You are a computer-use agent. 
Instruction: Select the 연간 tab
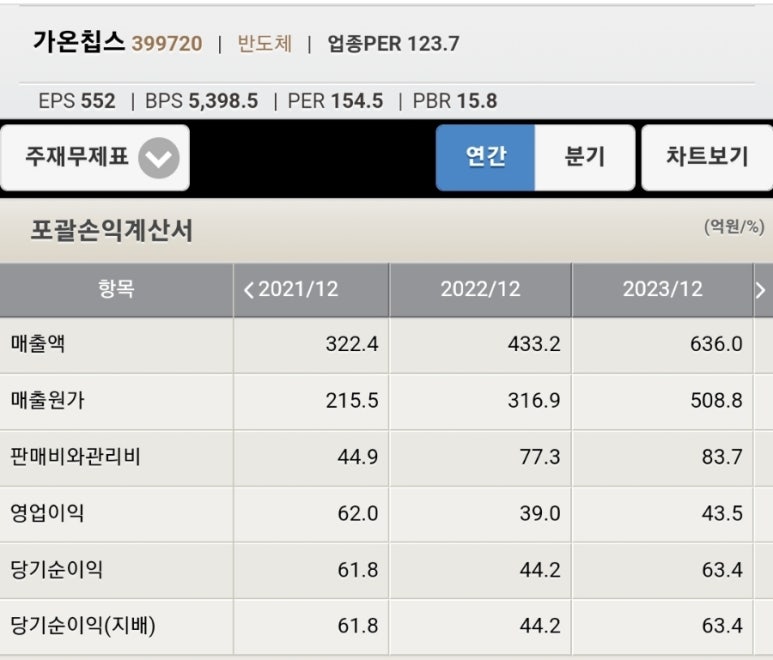(x=486, y=157)
